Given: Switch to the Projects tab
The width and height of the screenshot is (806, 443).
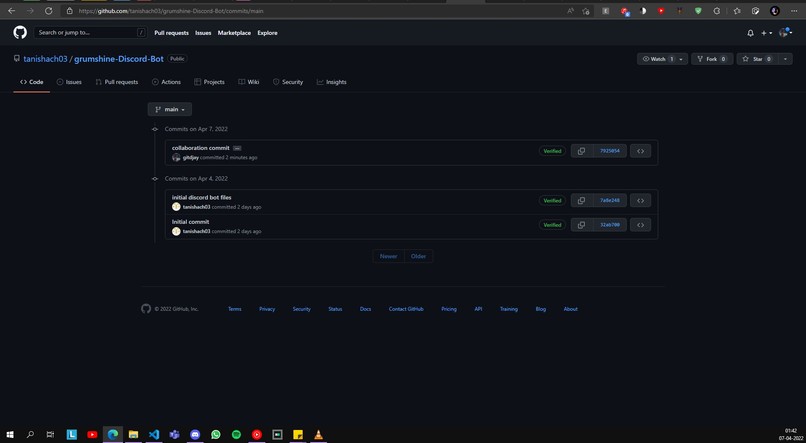Looking at the screenshot, I should pos(209,82).
